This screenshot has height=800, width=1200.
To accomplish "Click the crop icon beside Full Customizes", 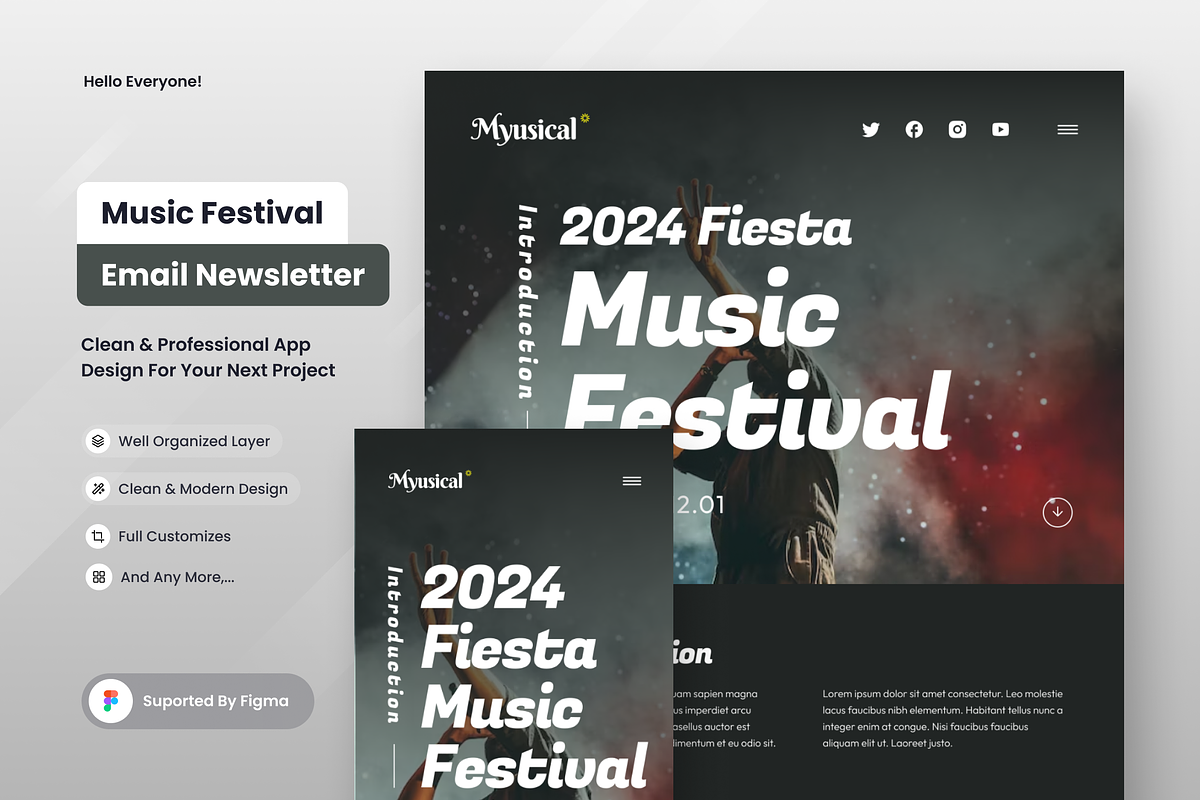I will 98,536.
